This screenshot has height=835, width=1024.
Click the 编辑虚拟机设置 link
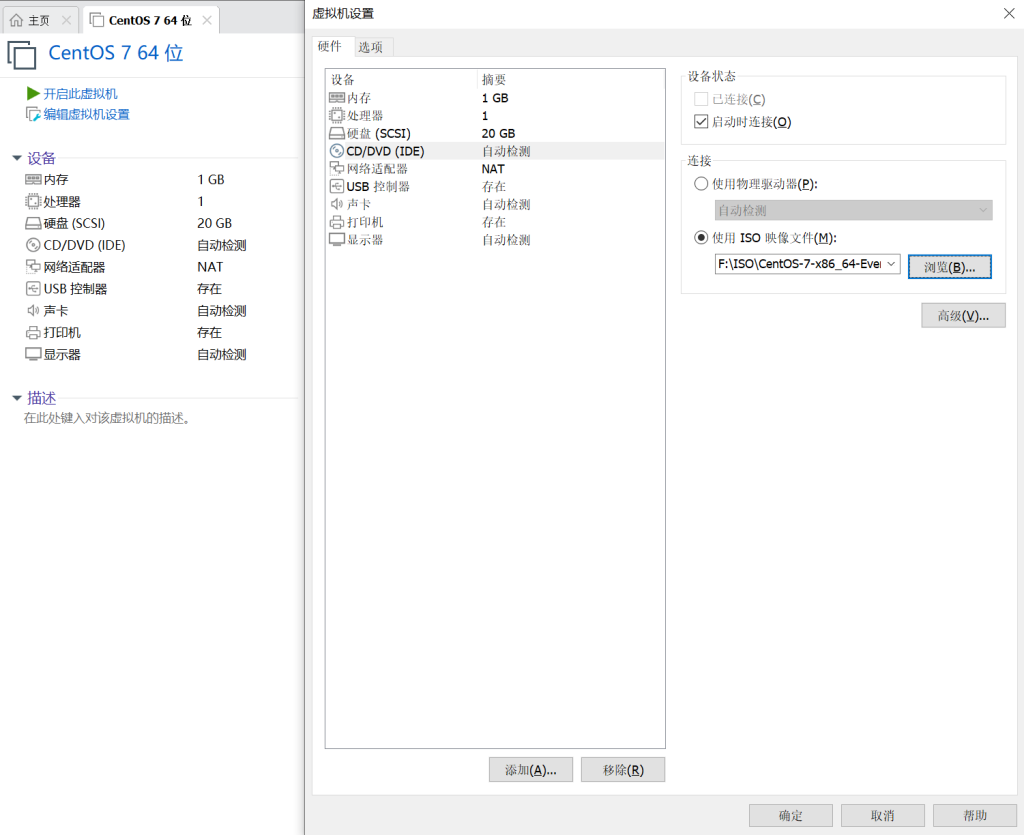tap(87, 114)
